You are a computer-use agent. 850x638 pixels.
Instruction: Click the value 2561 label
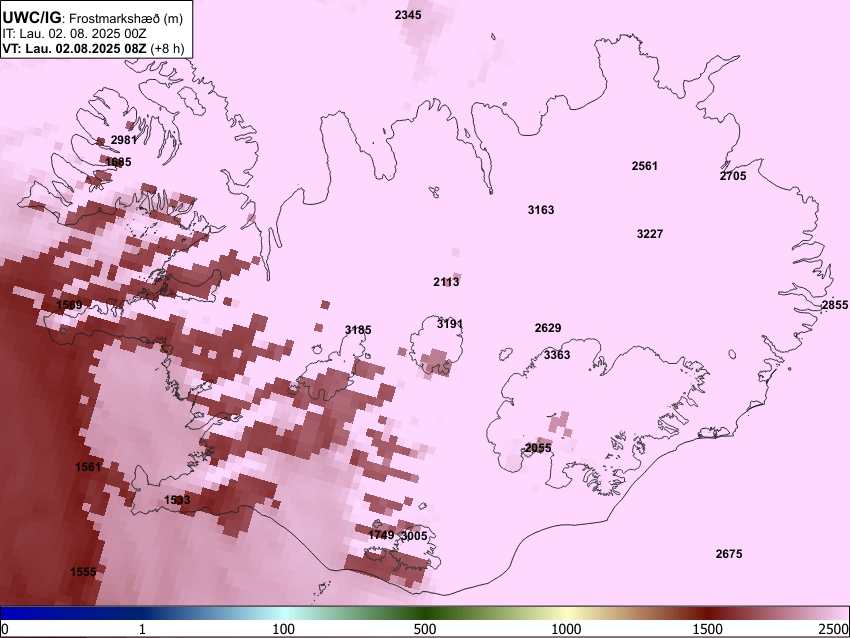point(645,166)
